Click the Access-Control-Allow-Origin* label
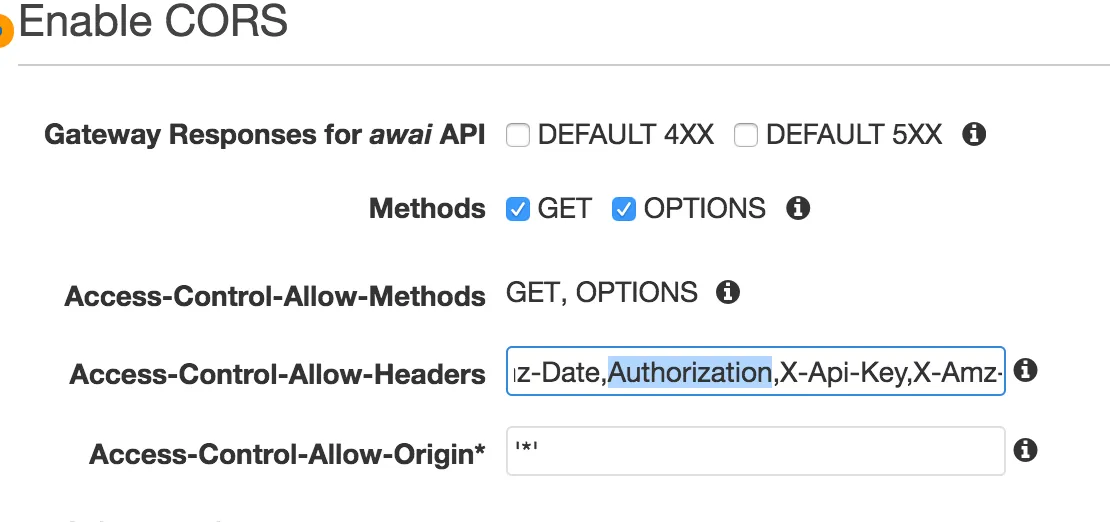 (287, 454)
